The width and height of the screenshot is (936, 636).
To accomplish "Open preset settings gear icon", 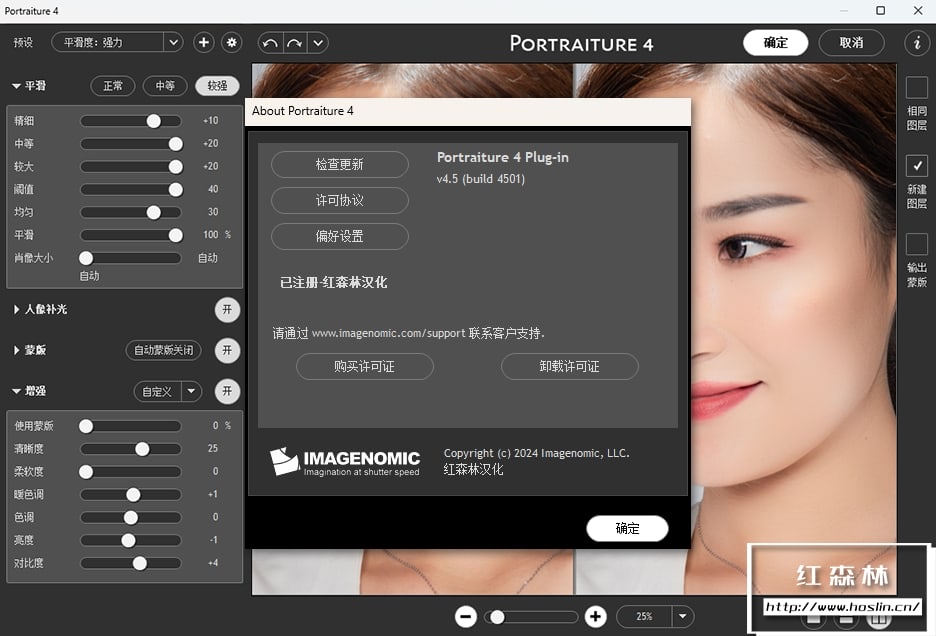I will point(232,42).
